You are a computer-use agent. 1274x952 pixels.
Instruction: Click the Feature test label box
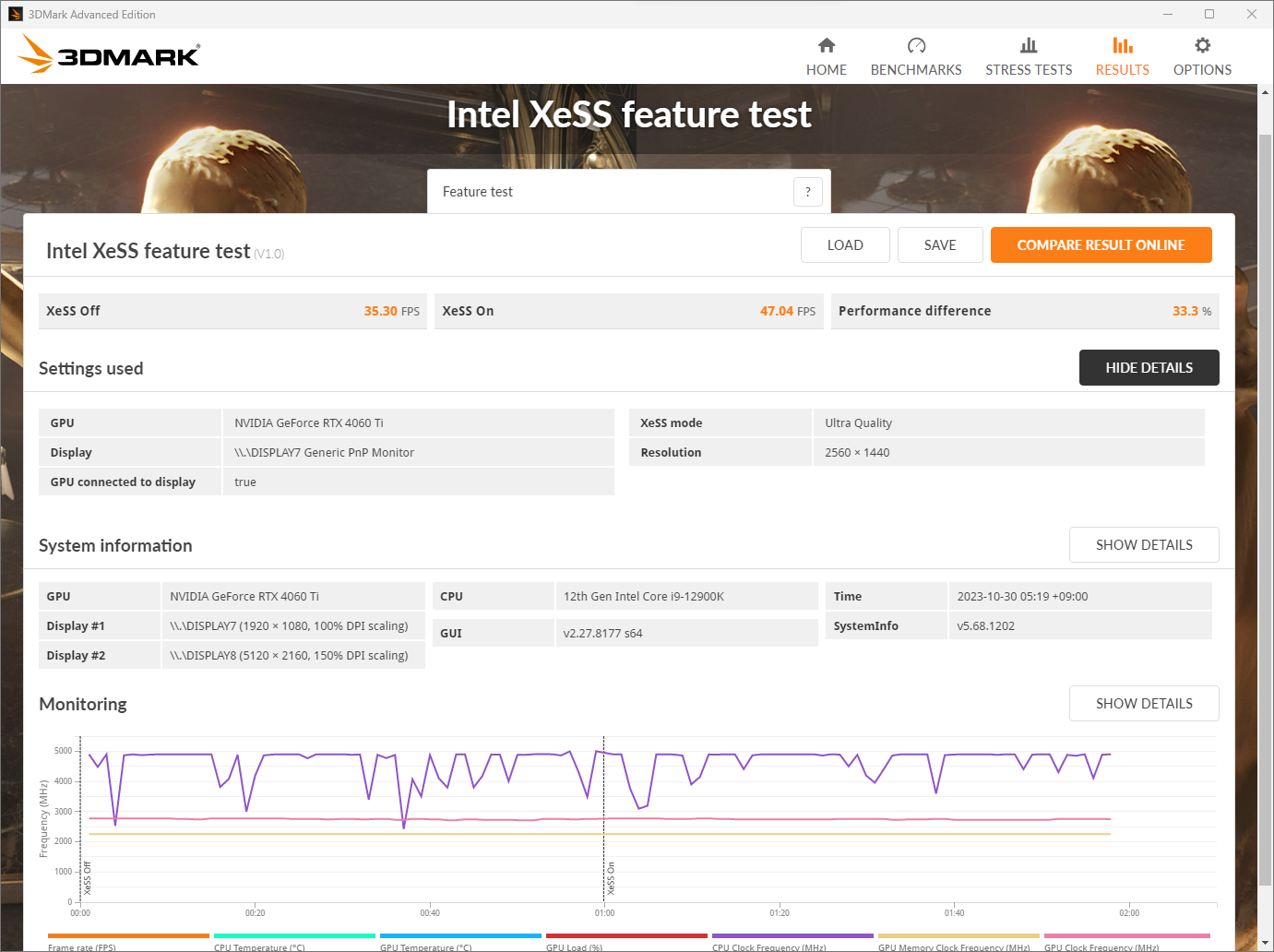coord(629,192)
